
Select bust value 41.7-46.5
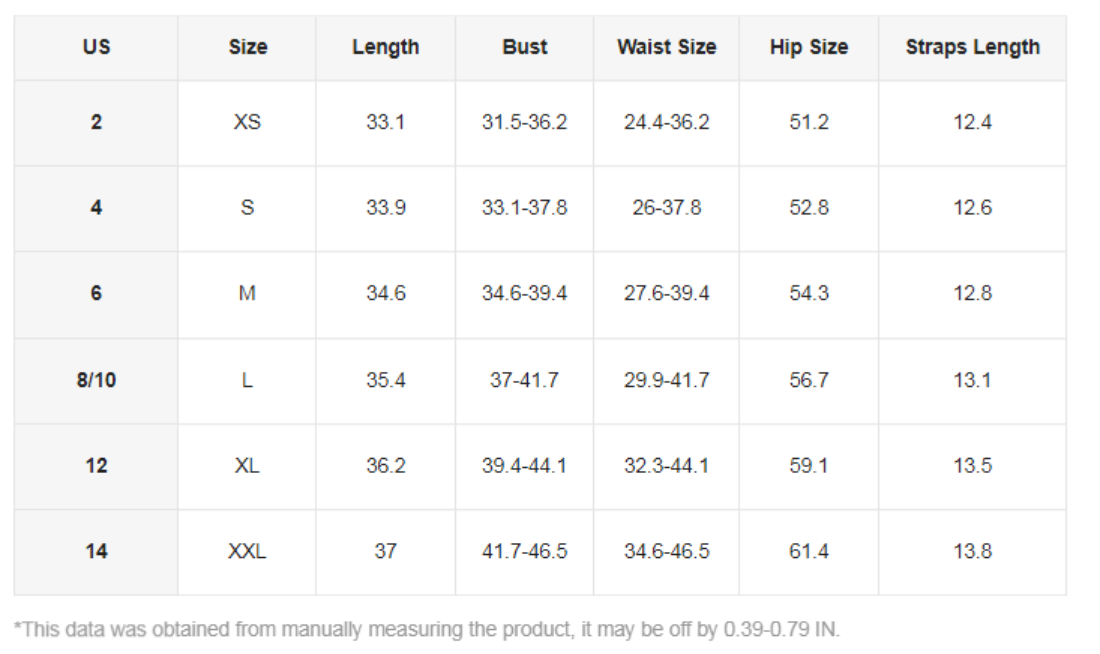coord(524,551)
